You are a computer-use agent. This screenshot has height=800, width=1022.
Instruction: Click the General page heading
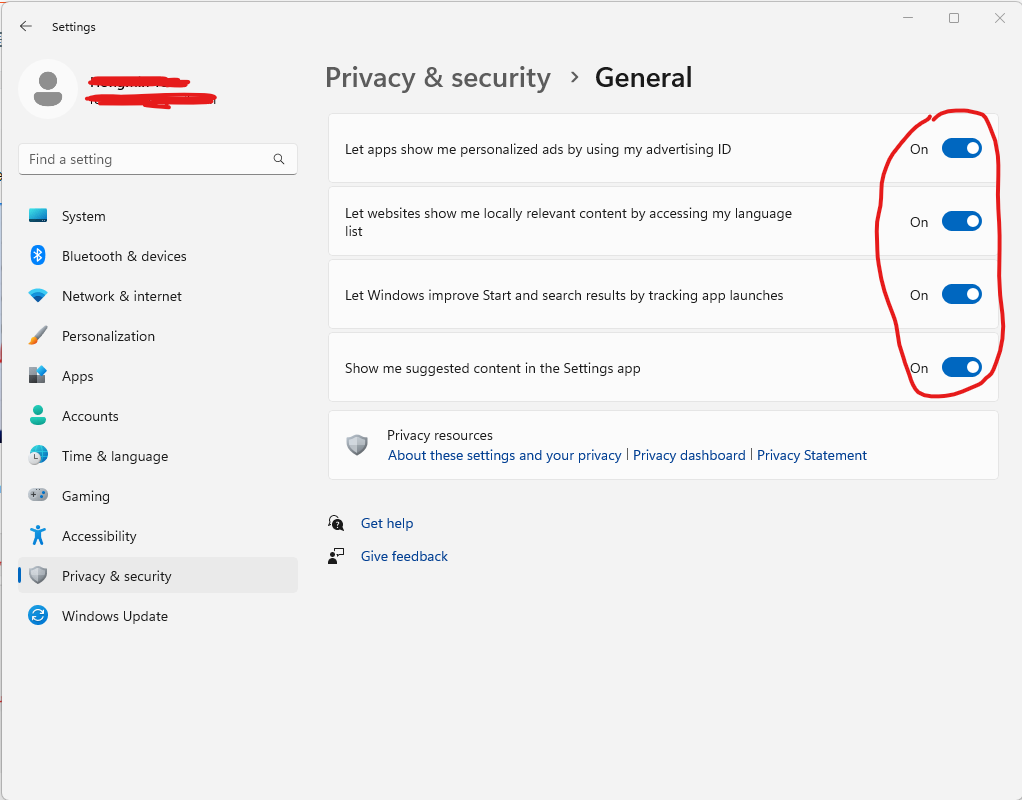pyautogui.click(x=643, y=78)
